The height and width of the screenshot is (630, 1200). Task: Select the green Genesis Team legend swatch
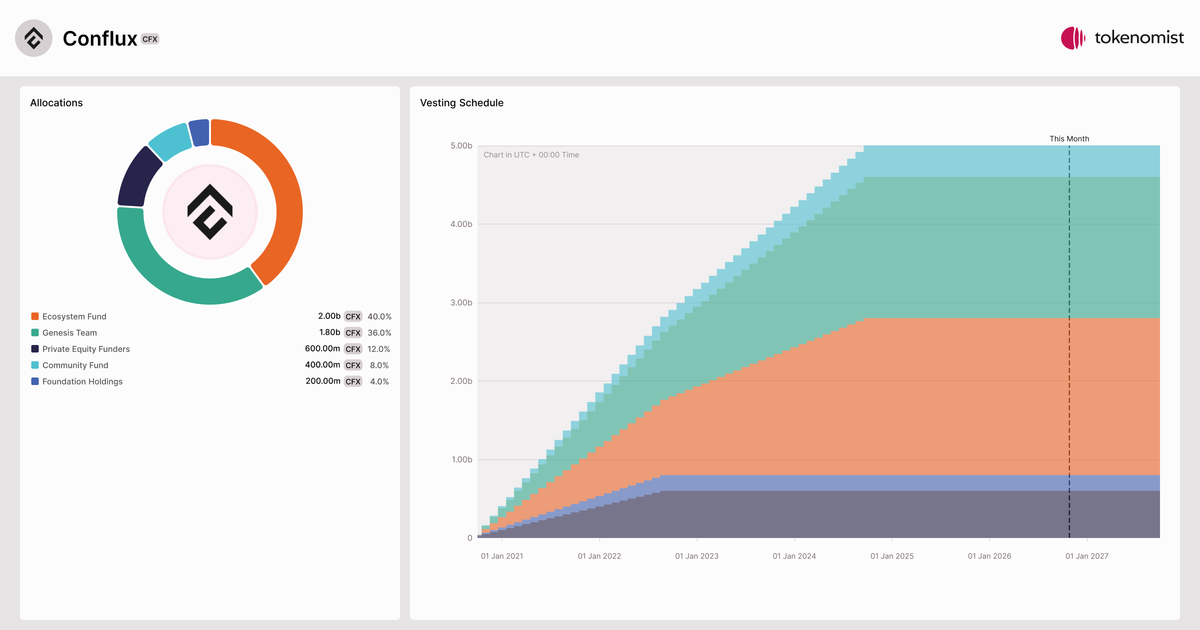35,333
